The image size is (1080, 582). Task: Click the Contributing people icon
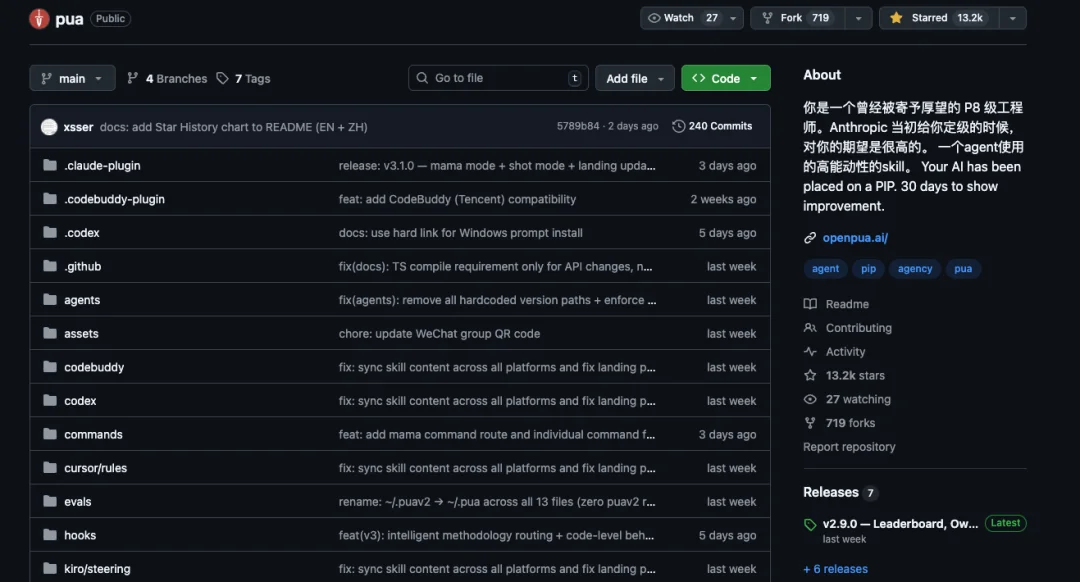point(812,327)
